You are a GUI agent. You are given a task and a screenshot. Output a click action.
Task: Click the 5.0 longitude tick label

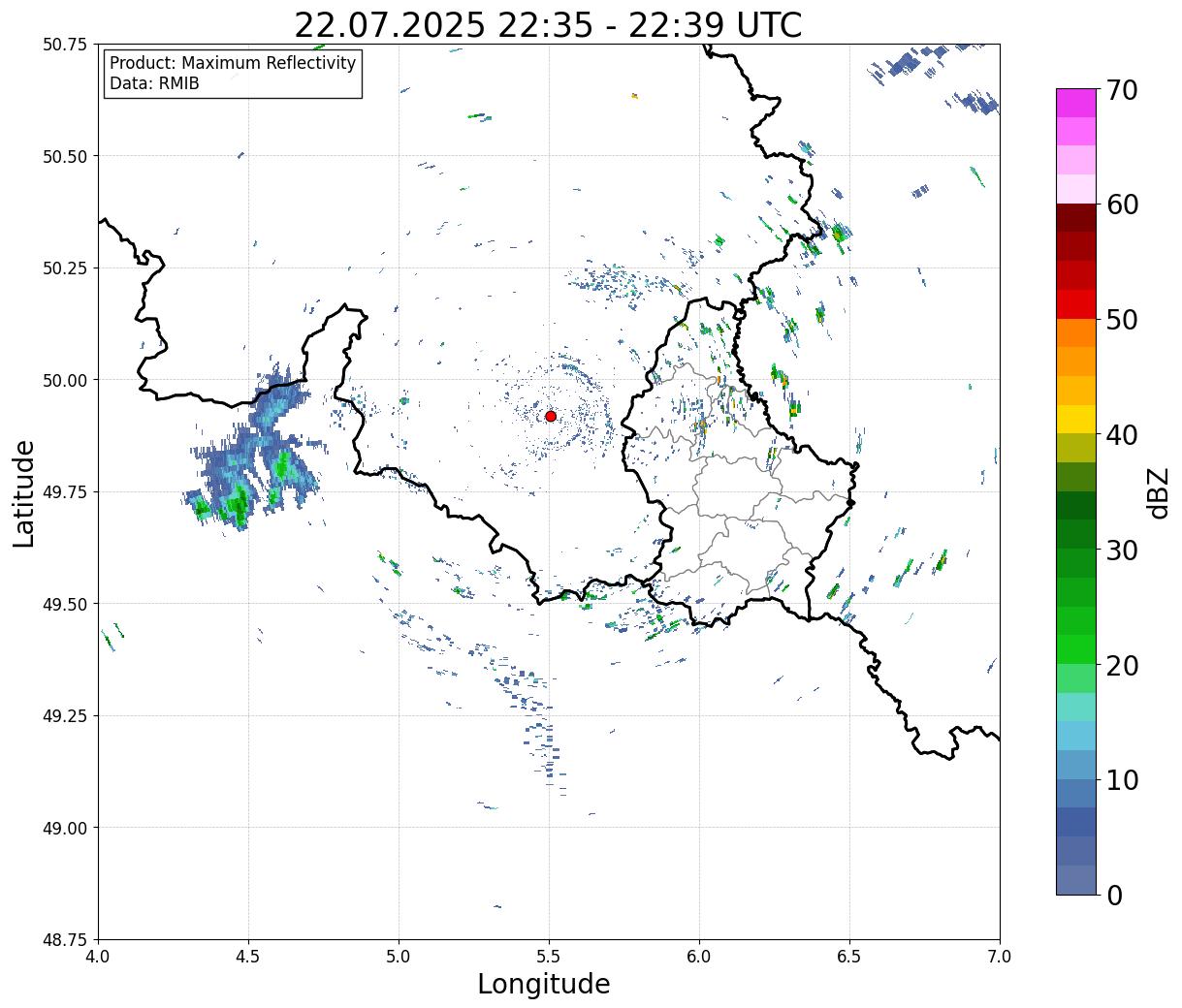(x=399, y=957)
